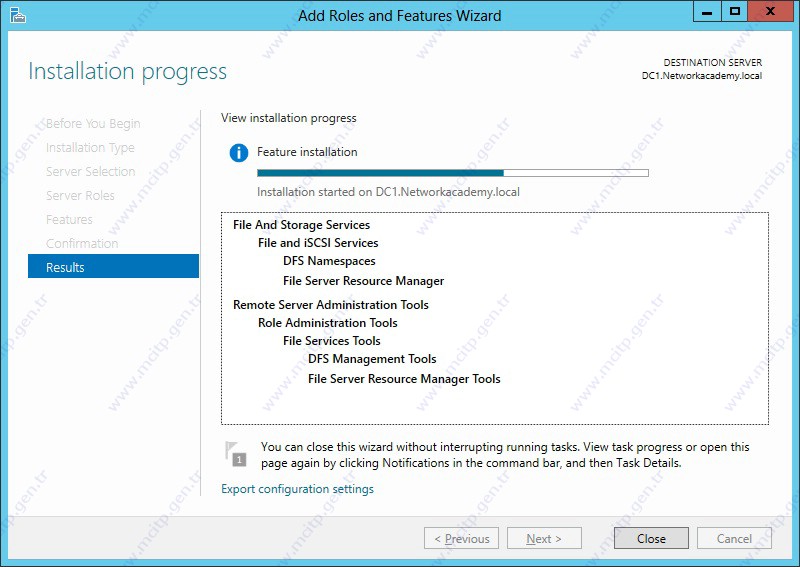The width and height of the screenshot is (800, 567).
Task: Click the blue information icon beside Feature installation
Action: [239, 153]
